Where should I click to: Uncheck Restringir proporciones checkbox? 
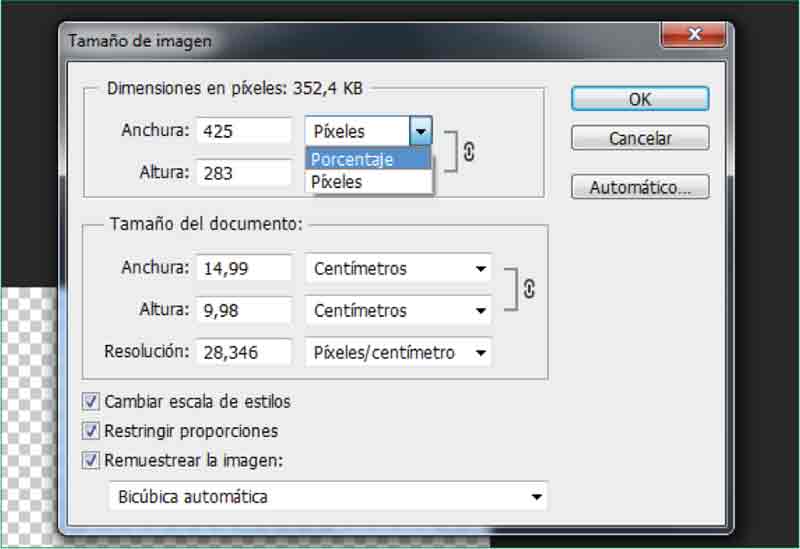pyautogui.click(x=91, y=431)
